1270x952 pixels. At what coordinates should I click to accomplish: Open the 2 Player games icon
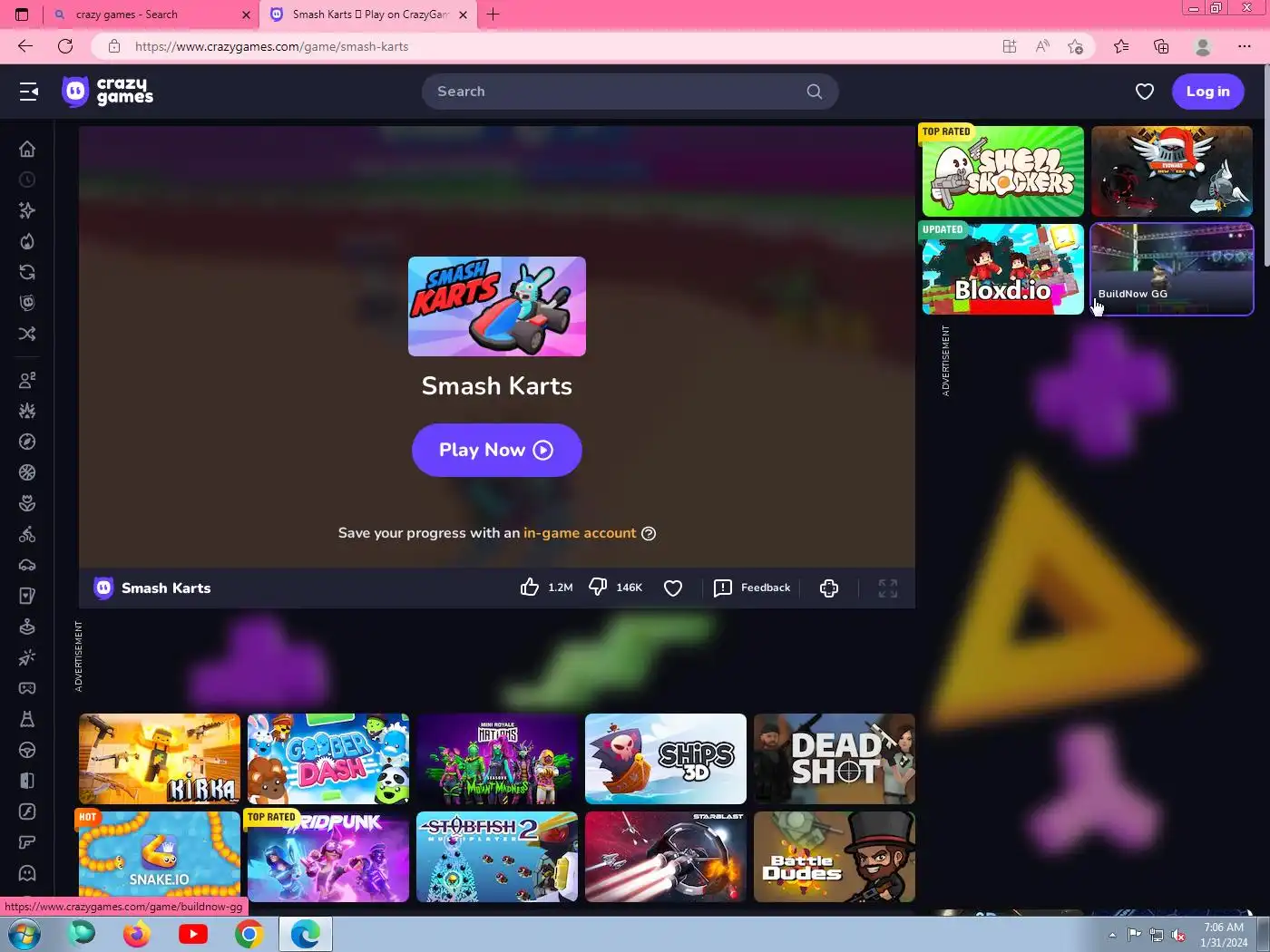click(x=27, y=380)
